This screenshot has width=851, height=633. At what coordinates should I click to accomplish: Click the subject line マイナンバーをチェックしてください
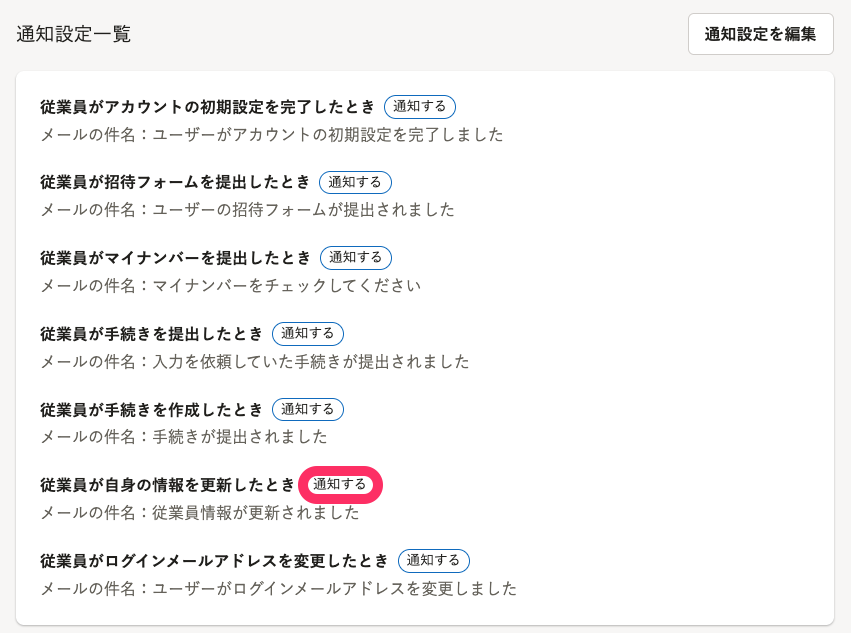286,286
